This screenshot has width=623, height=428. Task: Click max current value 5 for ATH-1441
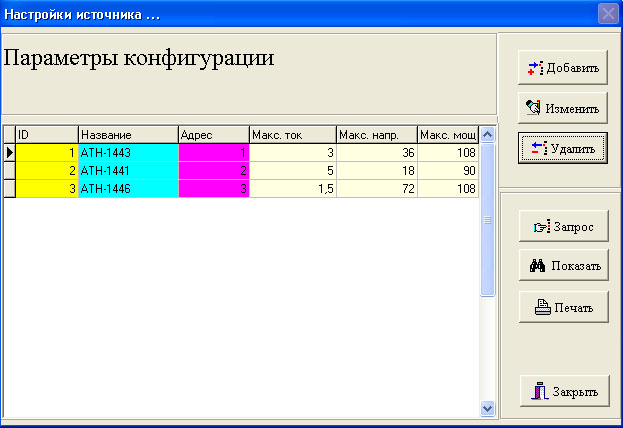(x=293, y=170)
